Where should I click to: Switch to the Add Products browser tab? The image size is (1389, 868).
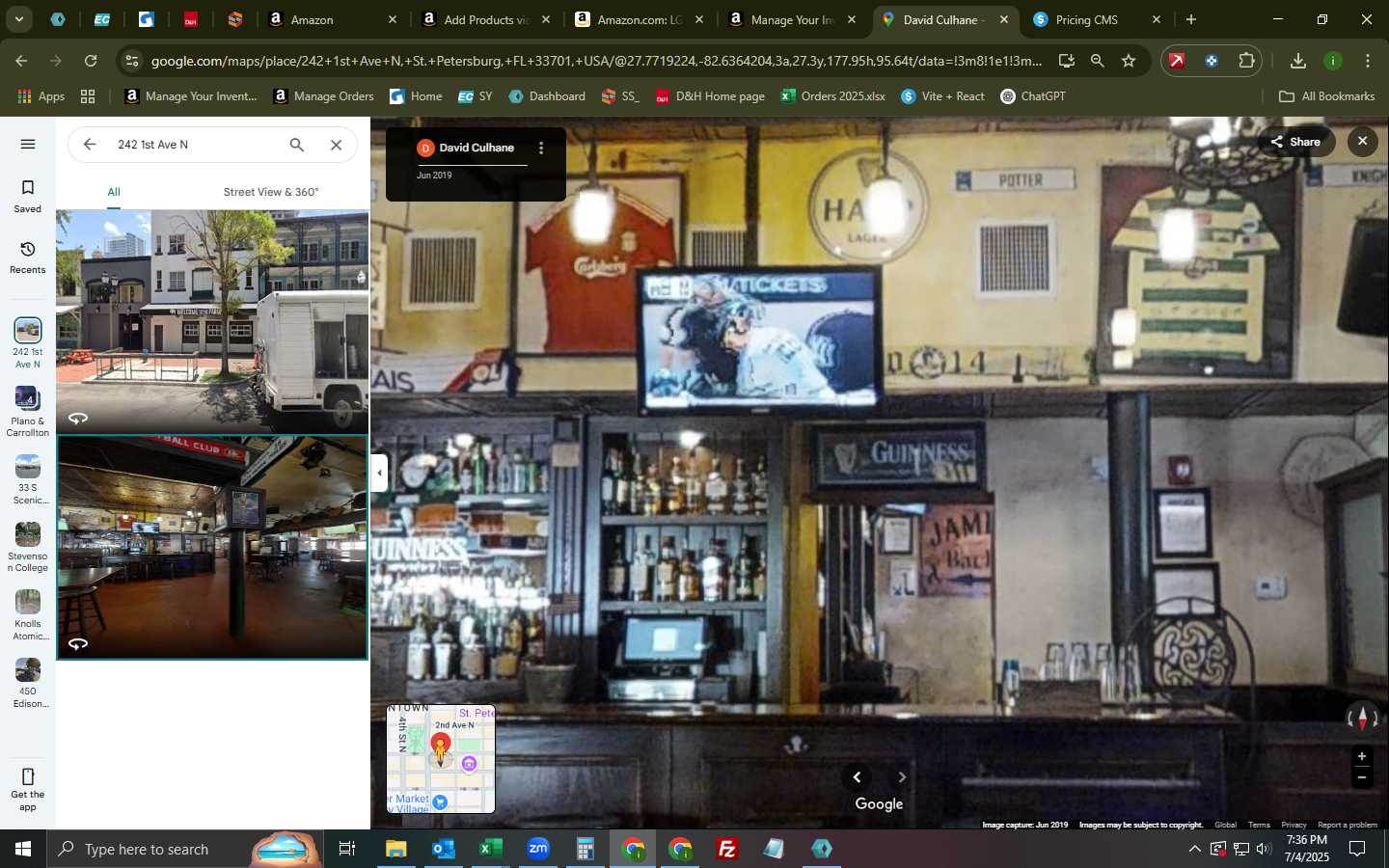point(485,19)
